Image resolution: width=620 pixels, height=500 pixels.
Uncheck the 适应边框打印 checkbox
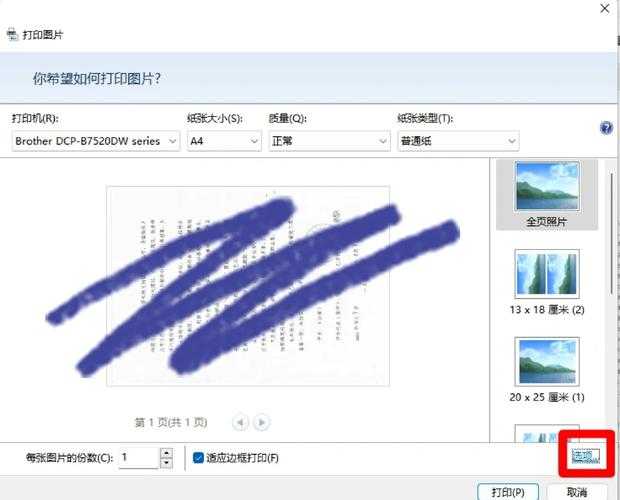tap(198, 458)
